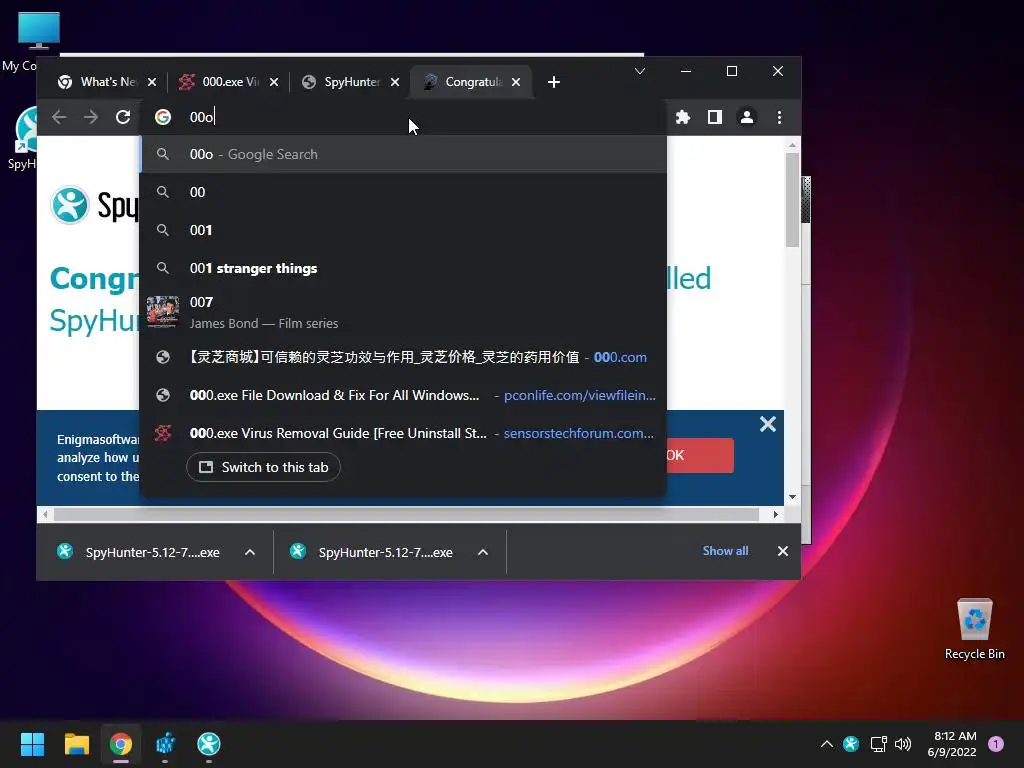Open the volume speaker tray icon
The image size is (1024, 768).
coord(903,744)
